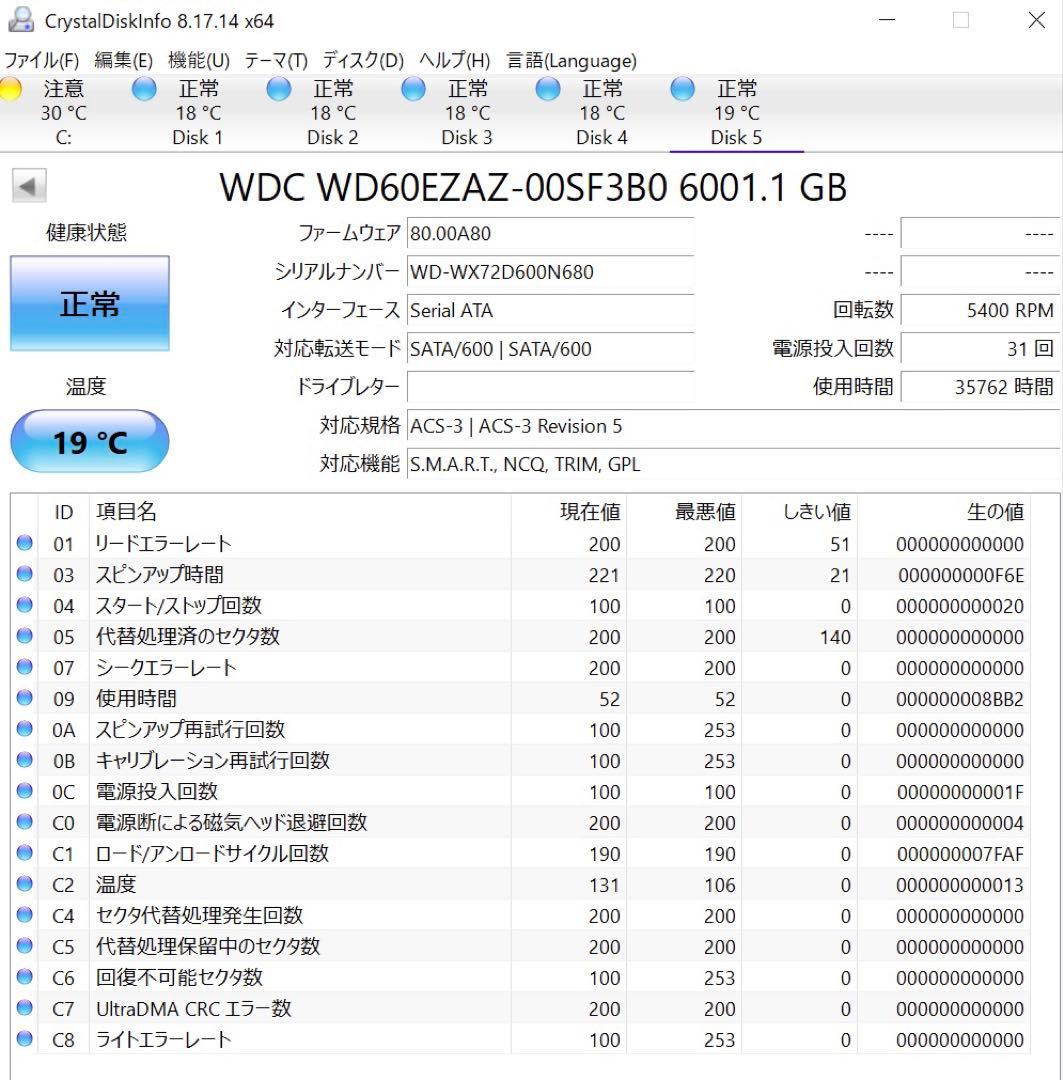Image resolution: width=1063 pixels, height=1080 pixels.
Task: Click the CrystalDiskInfo app icon in title bar
Action: pyautogui.click(x=21, y=20)
